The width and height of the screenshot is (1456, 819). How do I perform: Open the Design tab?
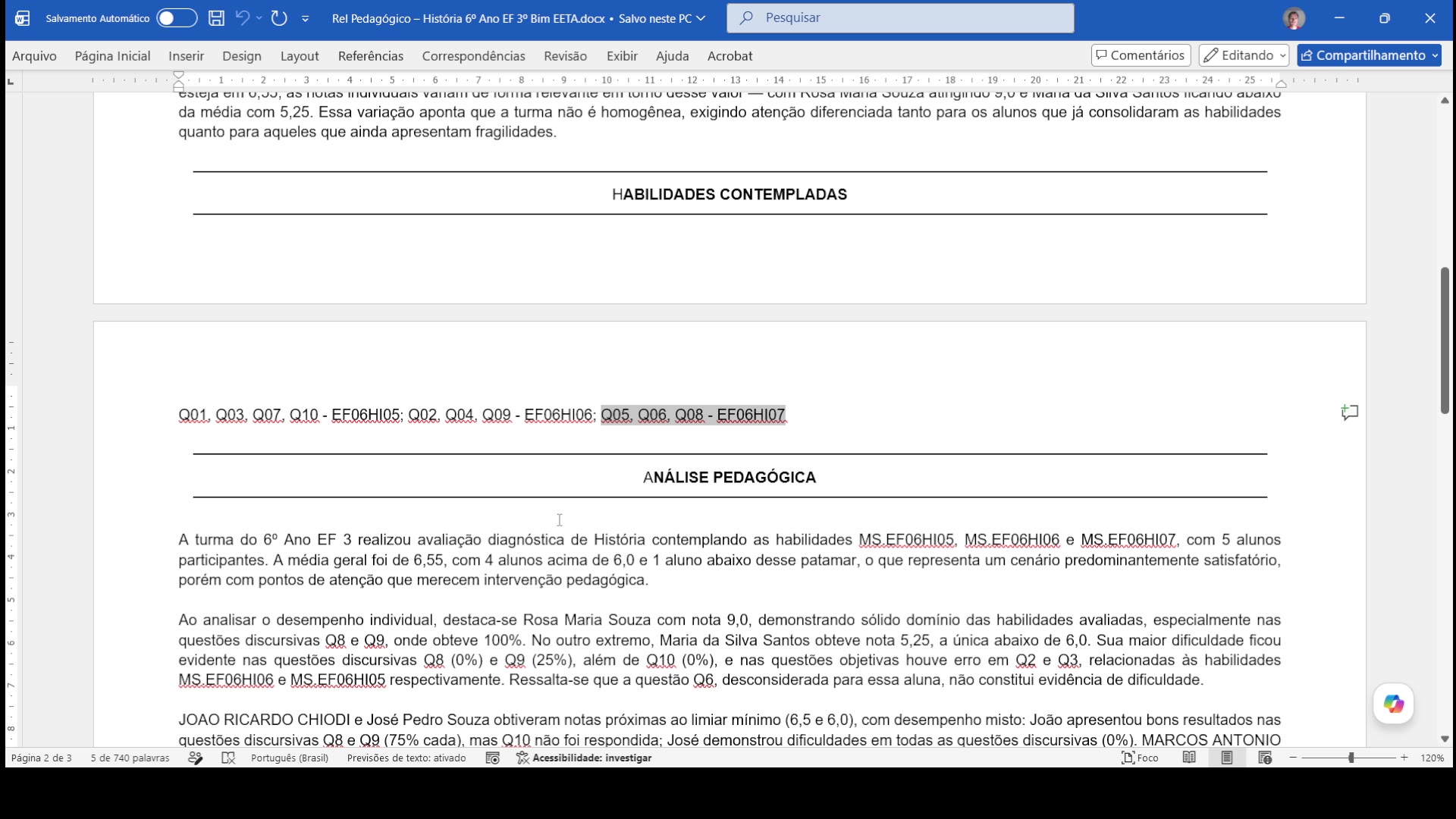coord(241,56)
